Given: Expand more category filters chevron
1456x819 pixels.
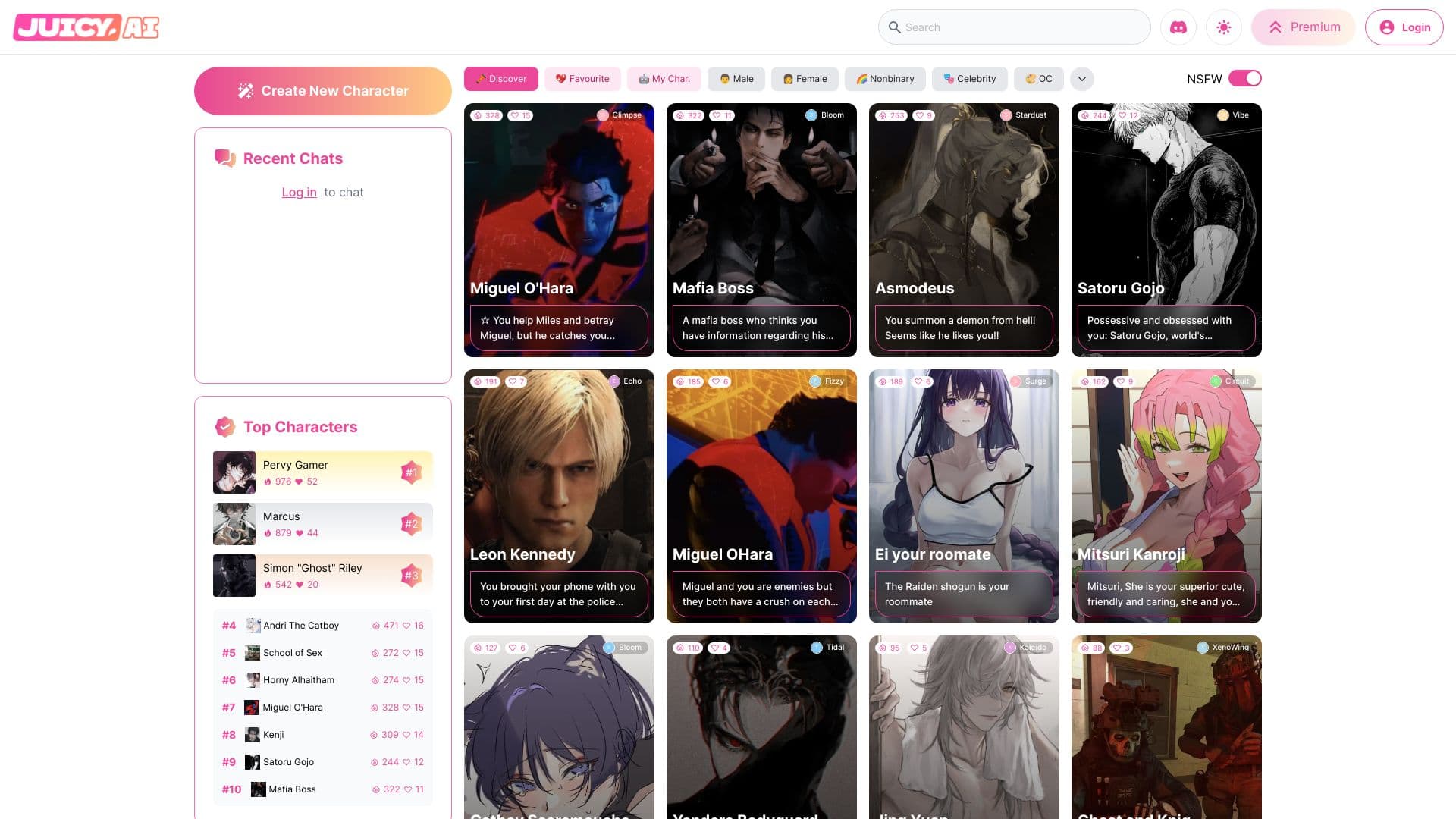Looking at the screenshot, I should [x=1082, y=79].
